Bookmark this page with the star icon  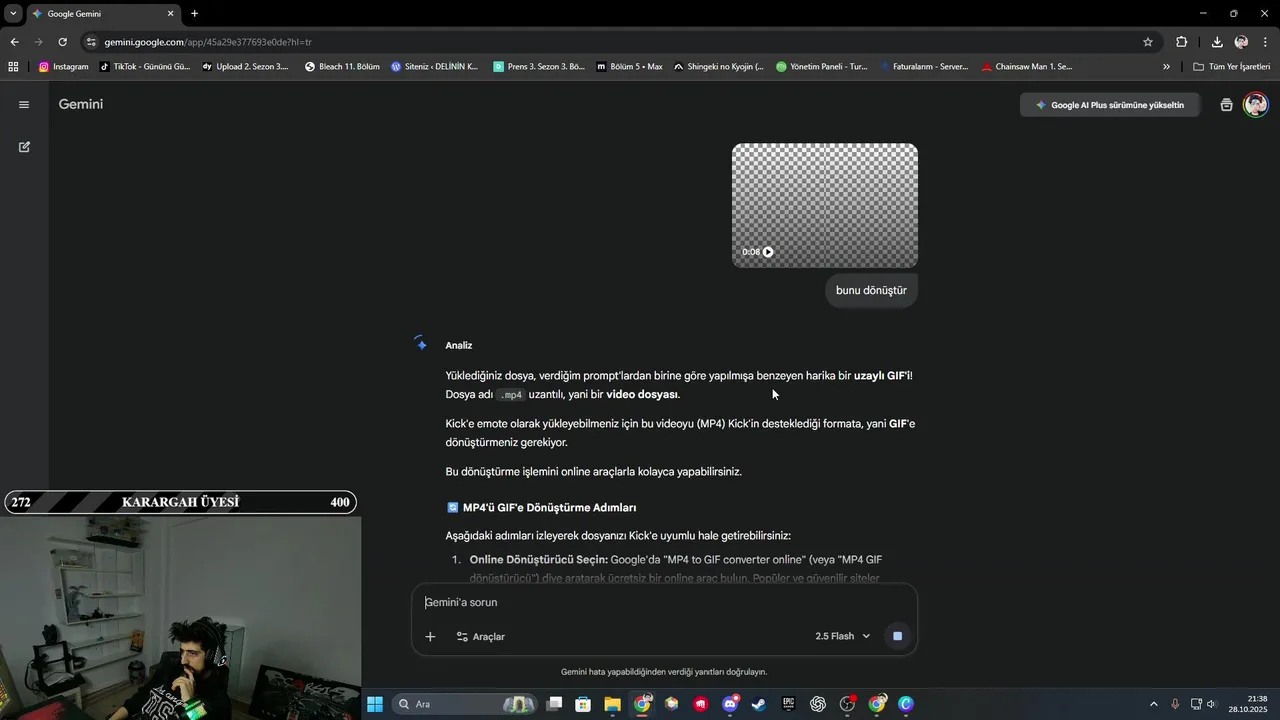coord(1148,42)
